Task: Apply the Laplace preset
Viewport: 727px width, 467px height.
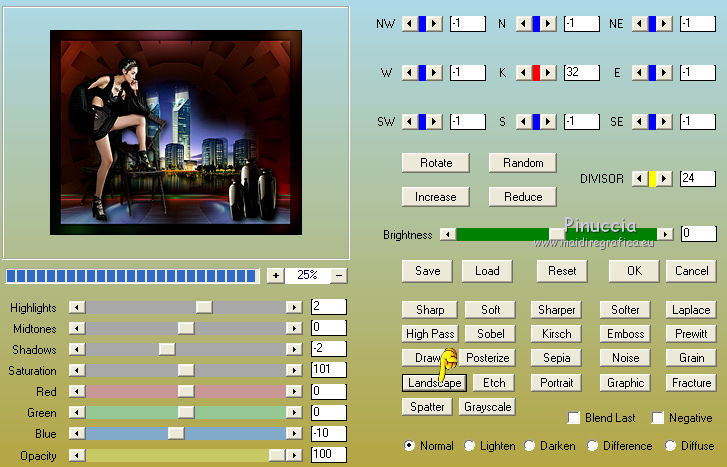Action: tap(691, 310)
